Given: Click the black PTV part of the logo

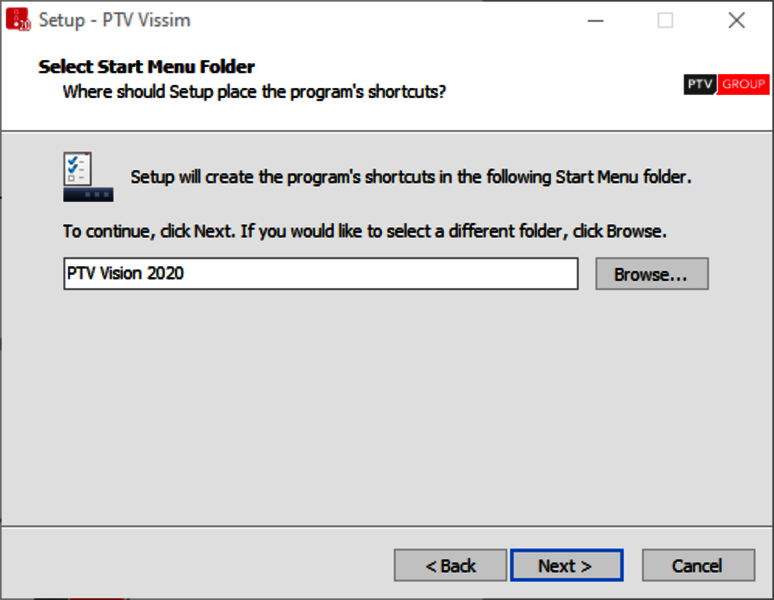Looking at the screenshot, I should point(700,84).
